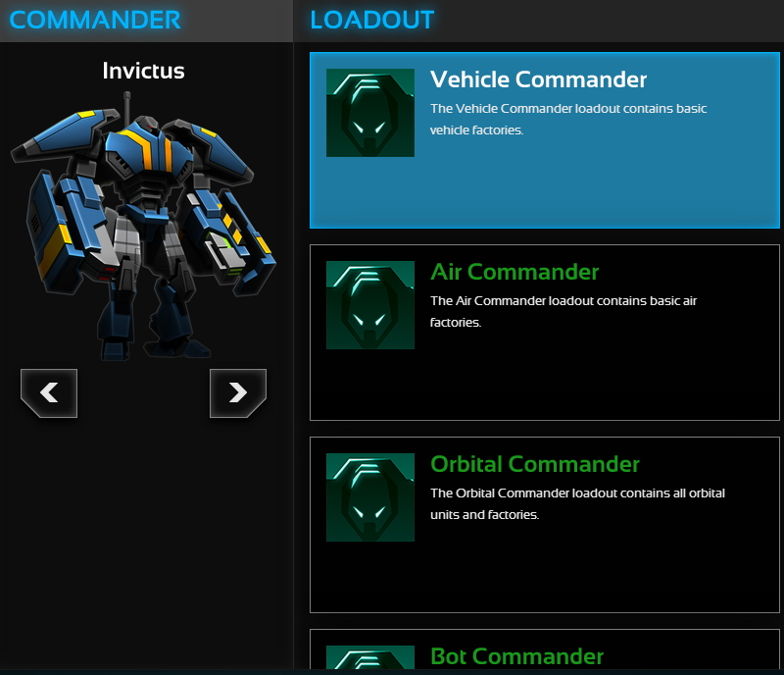Choose the Air Commander loadout card

tap(544, 332)
